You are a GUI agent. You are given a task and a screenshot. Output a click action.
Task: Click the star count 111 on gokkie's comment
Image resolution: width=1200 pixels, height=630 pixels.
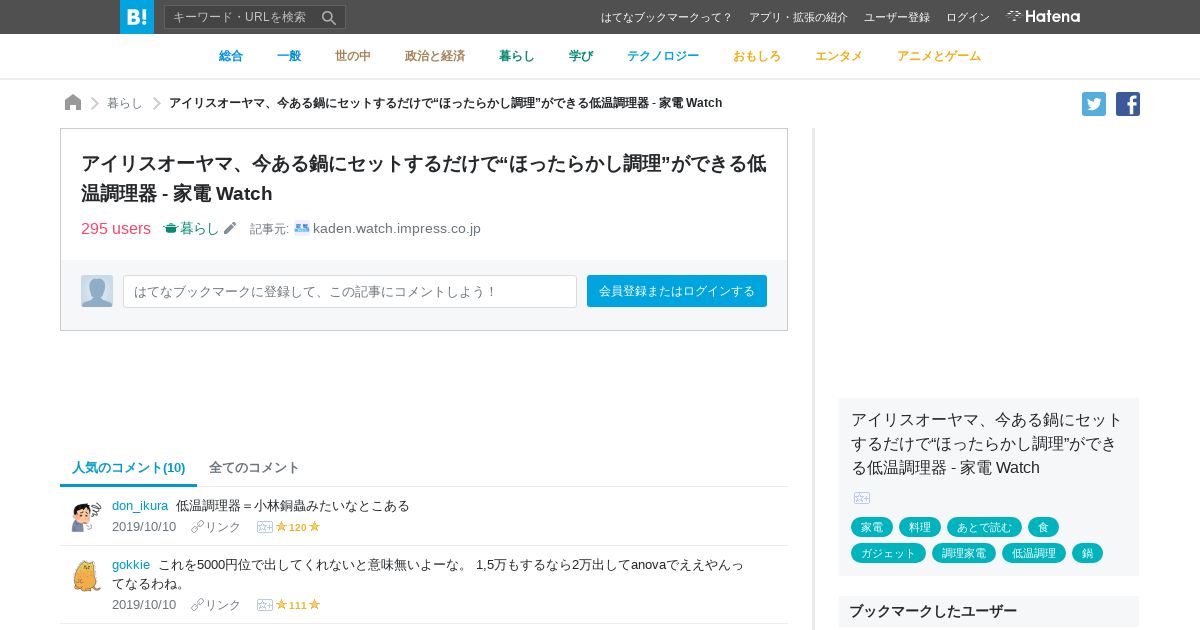(297, 605)
